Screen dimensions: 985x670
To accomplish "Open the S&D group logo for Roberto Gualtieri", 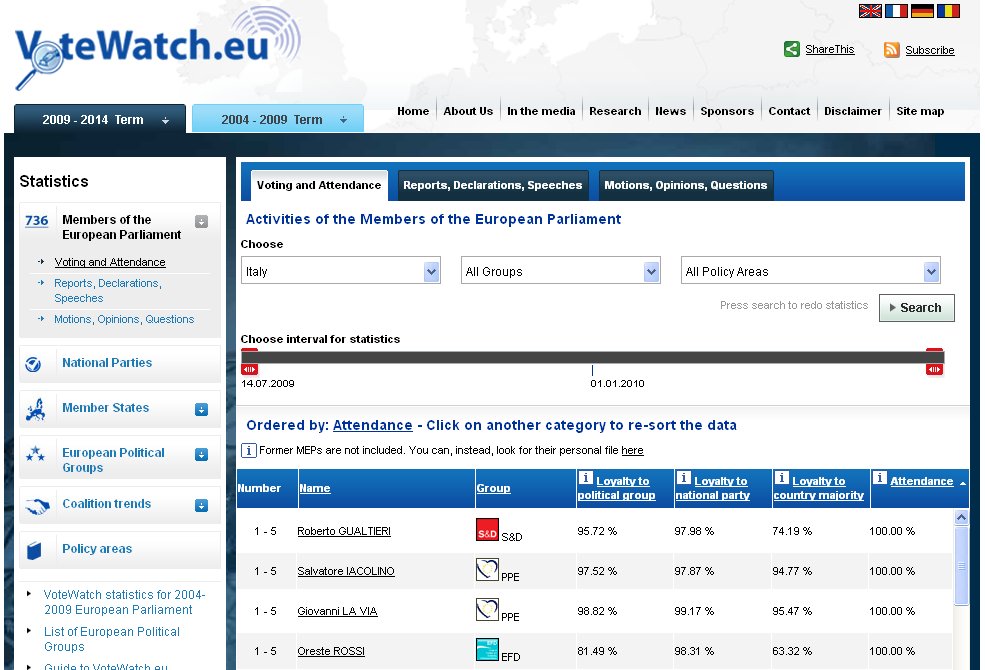I will click(x=487, y=531).
